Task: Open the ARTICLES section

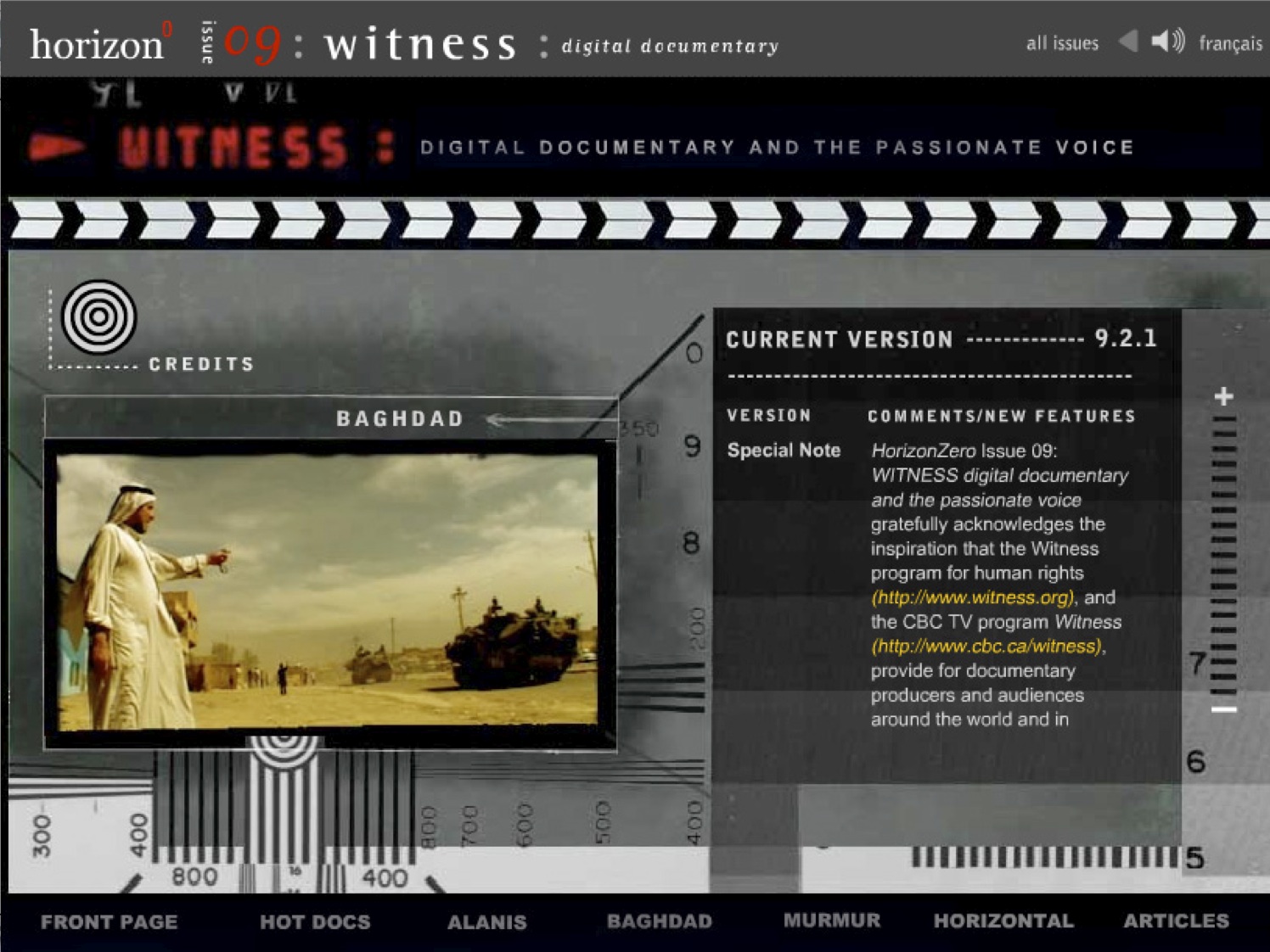Action: point(1176,920)
